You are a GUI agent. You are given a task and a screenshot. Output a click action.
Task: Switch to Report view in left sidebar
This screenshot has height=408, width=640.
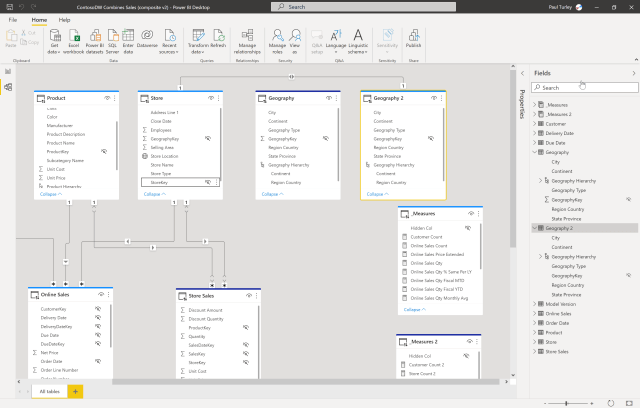click(x=8, y=71)
